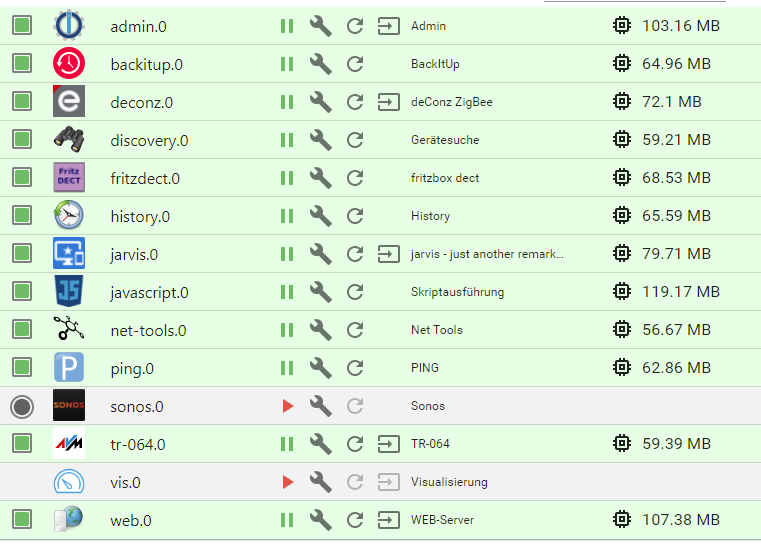Screen dimensions: 761x547
Task: Pause the web.0 instance
Action: (x=287, y=520)
